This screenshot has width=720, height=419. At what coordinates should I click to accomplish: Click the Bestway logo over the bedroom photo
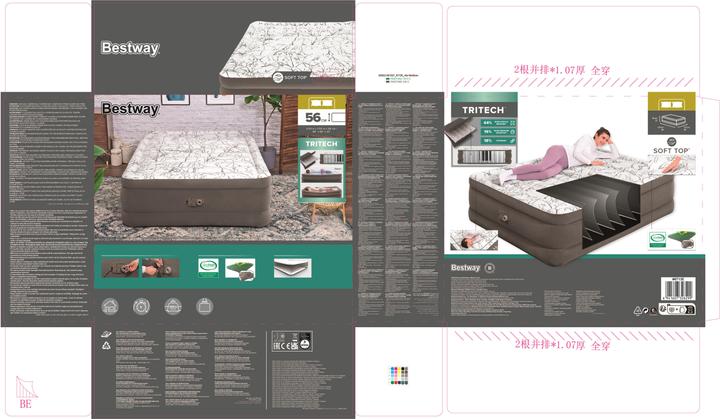pos(130,109)
